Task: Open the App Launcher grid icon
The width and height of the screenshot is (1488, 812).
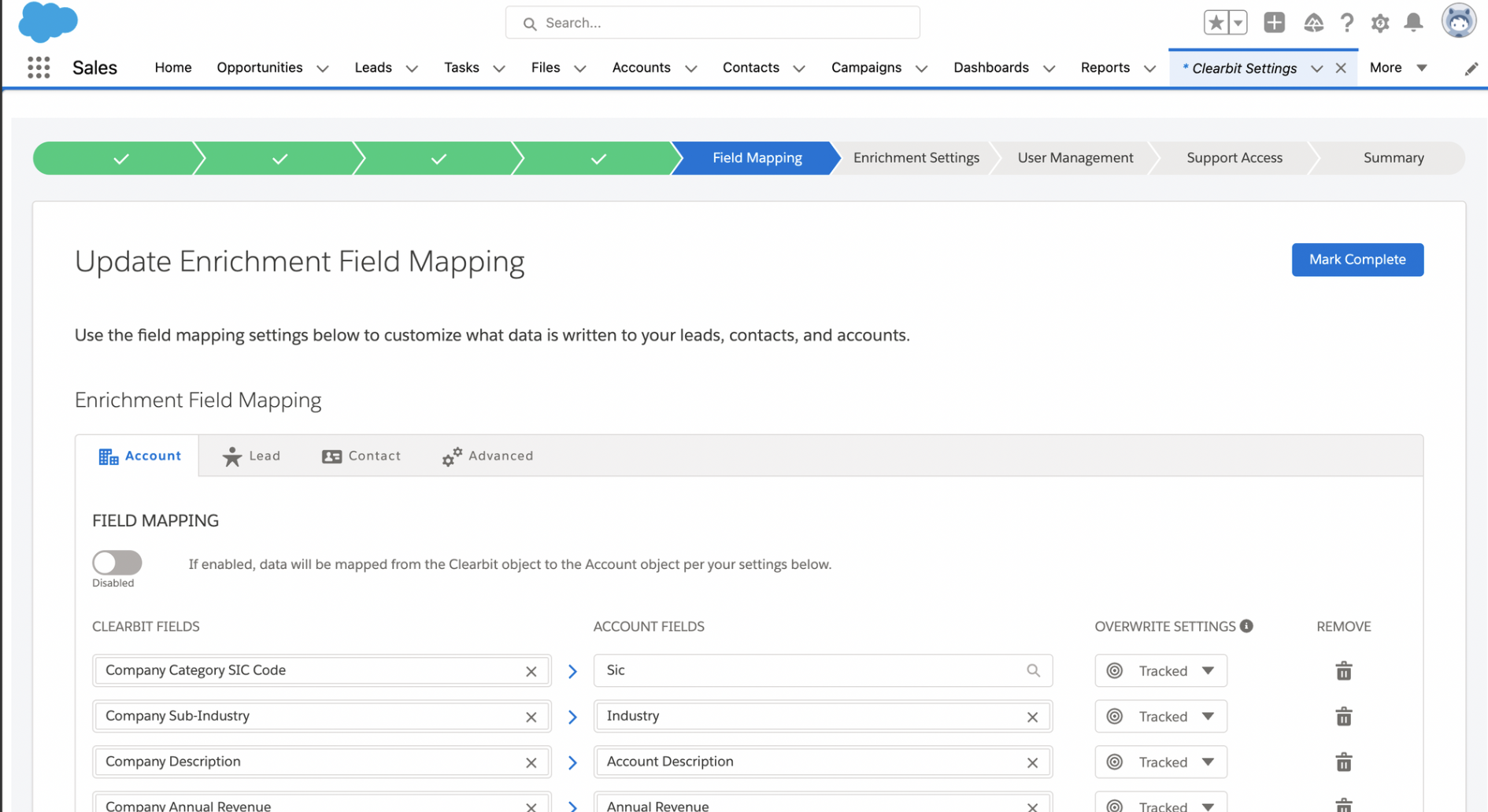Action: 39,68
